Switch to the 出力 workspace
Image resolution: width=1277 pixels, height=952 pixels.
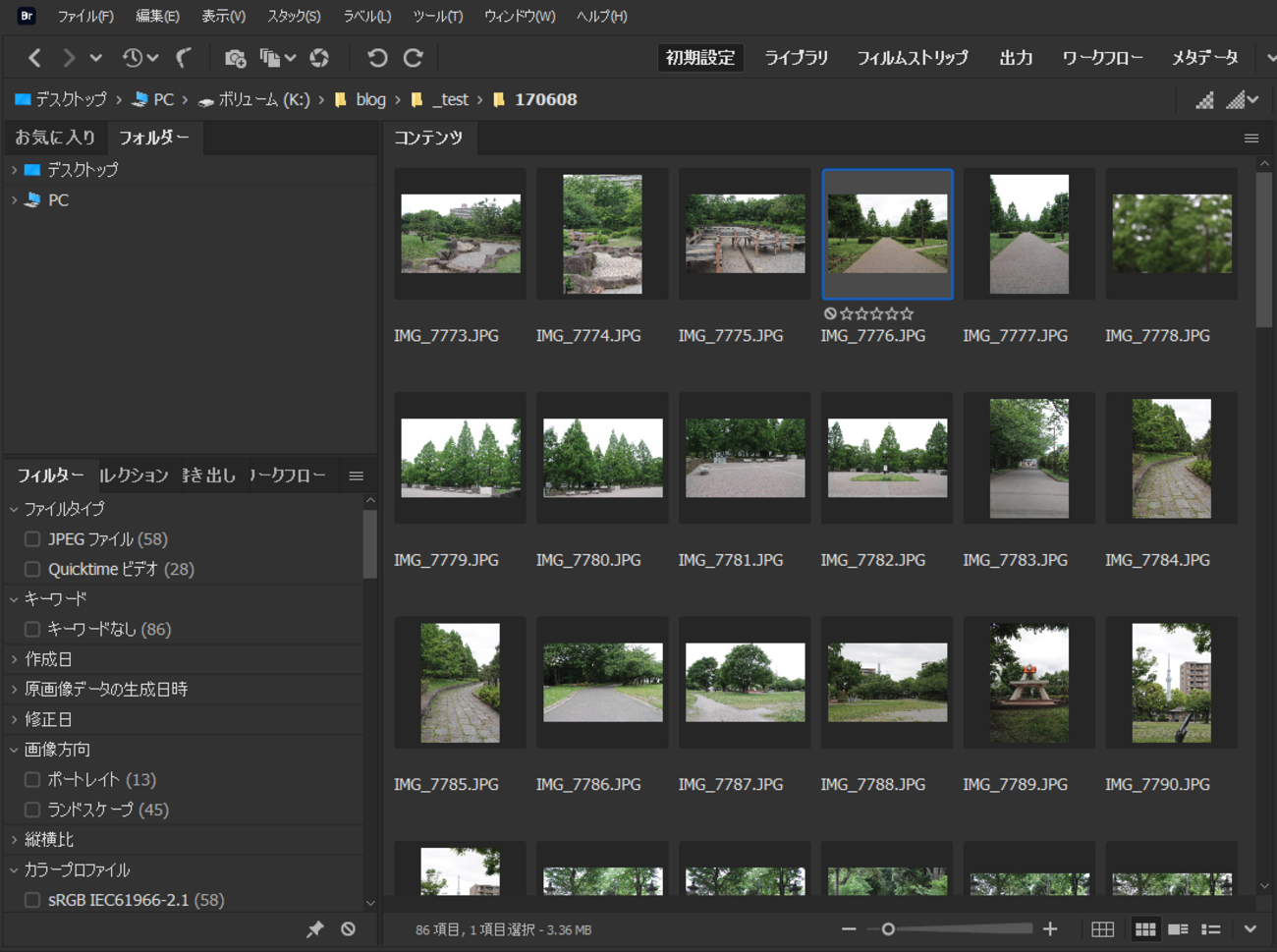coord(1016,58)
